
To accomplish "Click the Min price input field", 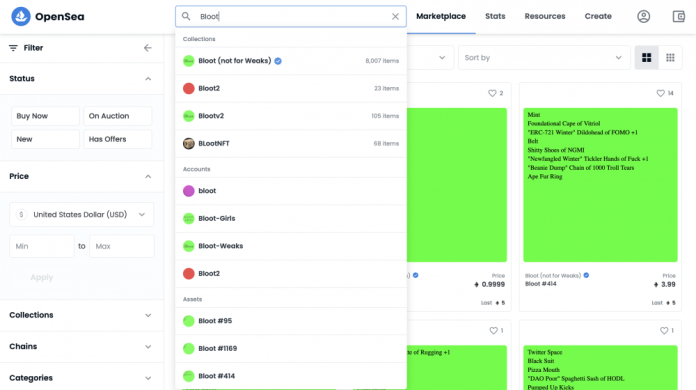I will pyautogui.click(x=42, y=246).
